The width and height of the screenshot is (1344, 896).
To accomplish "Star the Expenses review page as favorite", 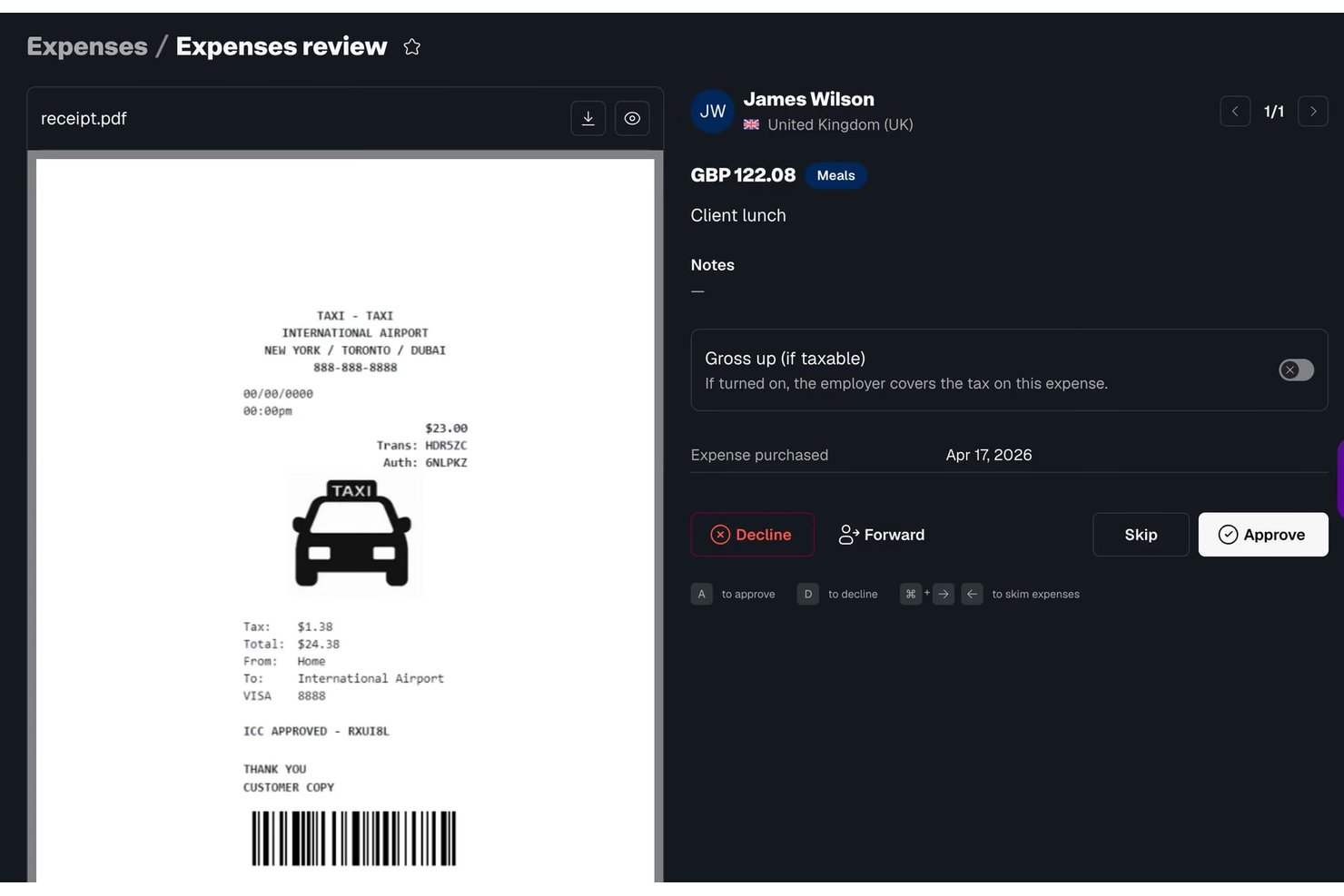I will (411, 46).
